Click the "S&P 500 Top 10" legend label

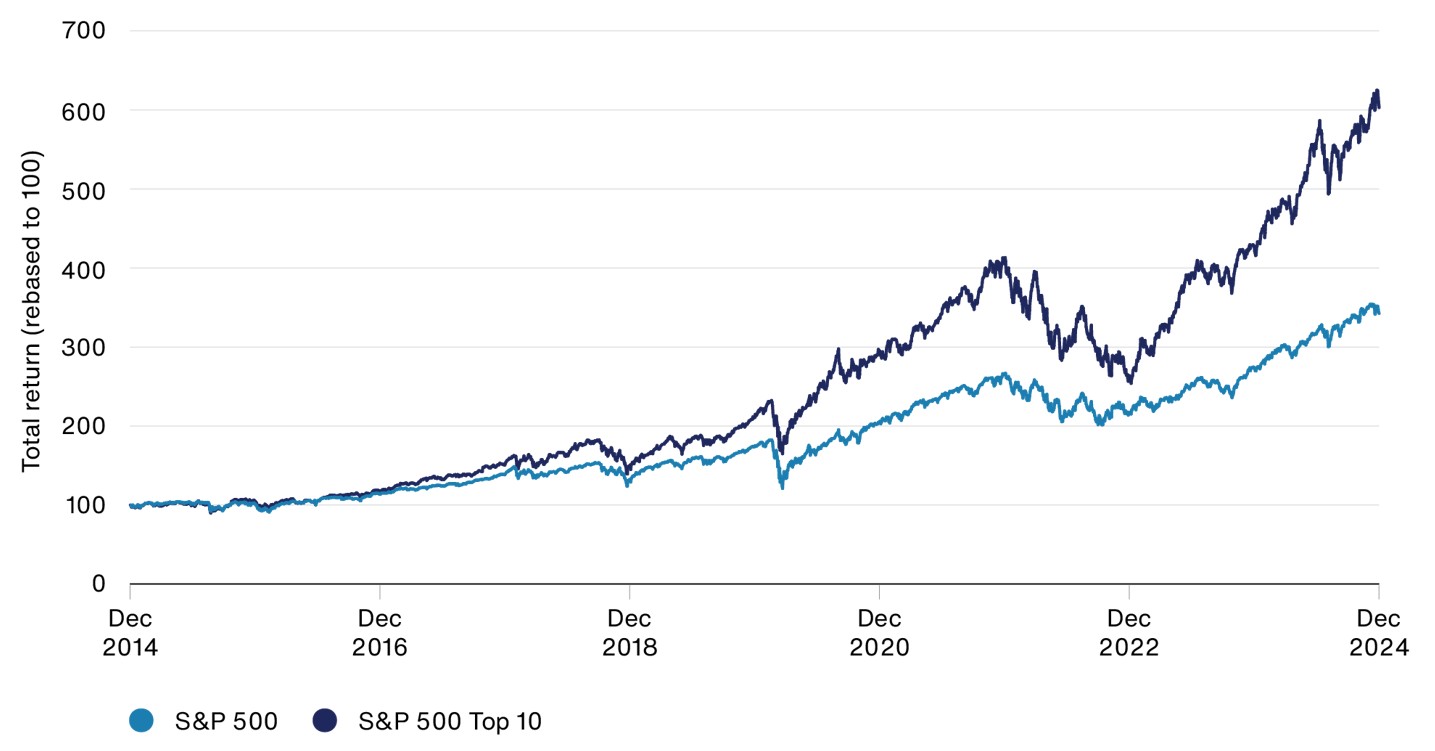tap(450, 720)
